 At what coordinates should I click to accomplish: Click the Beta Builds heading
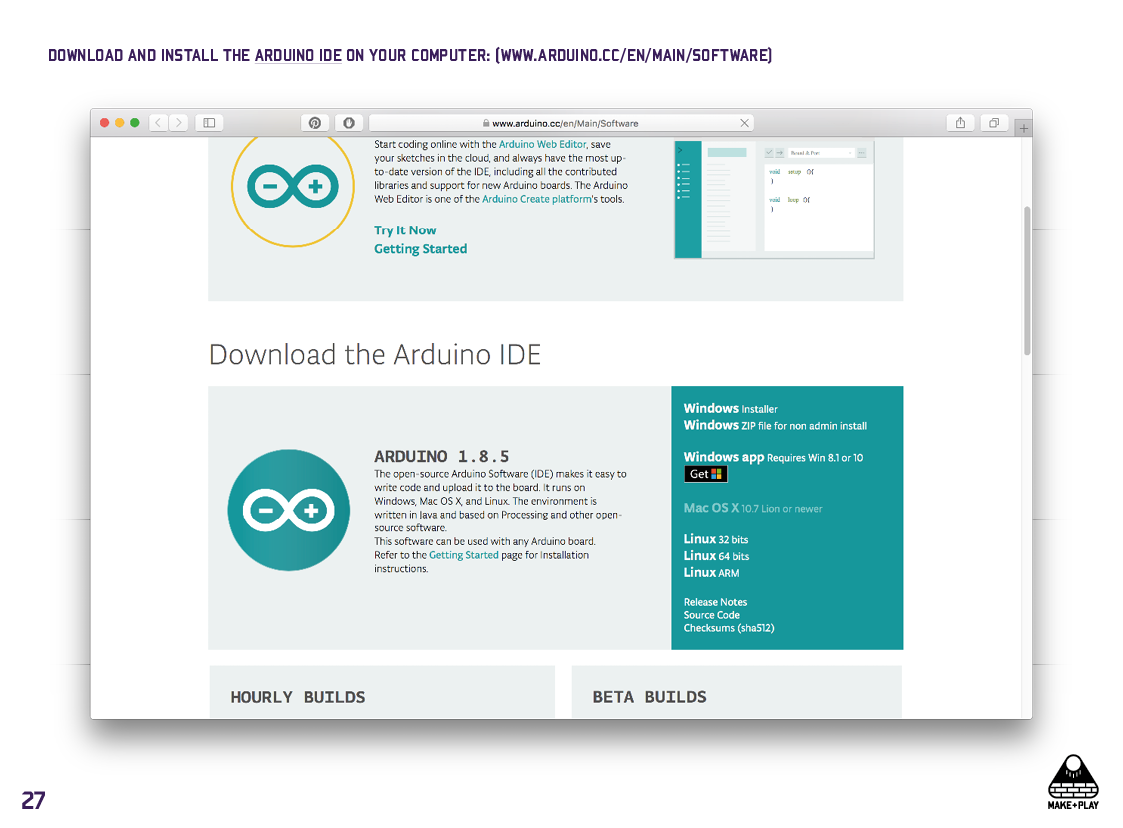pyautogui.click(x=650, y=697)
